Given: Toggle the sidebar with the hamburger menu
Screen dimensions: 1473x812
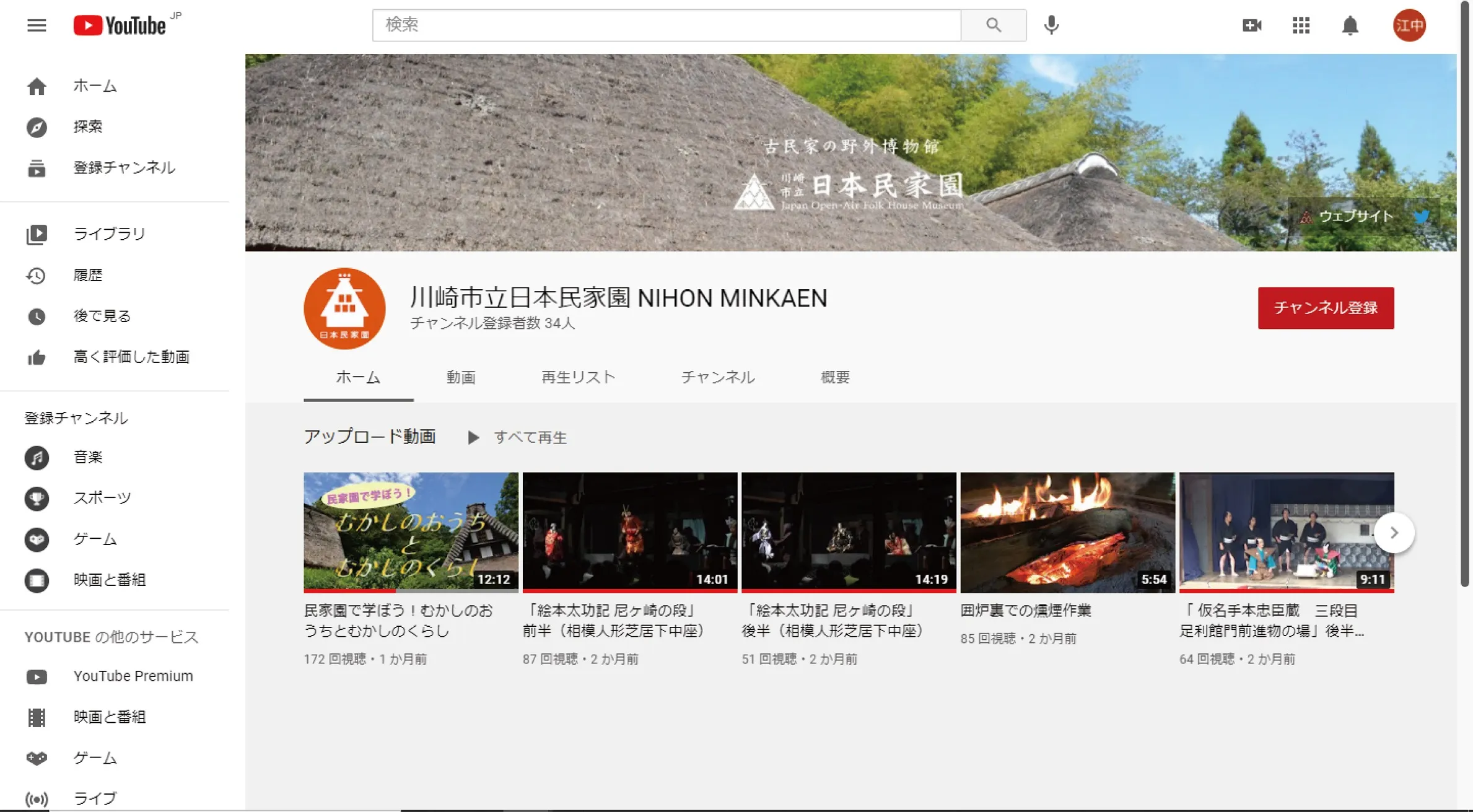Looking at the screenshot, I should click(x=37, y=25).
